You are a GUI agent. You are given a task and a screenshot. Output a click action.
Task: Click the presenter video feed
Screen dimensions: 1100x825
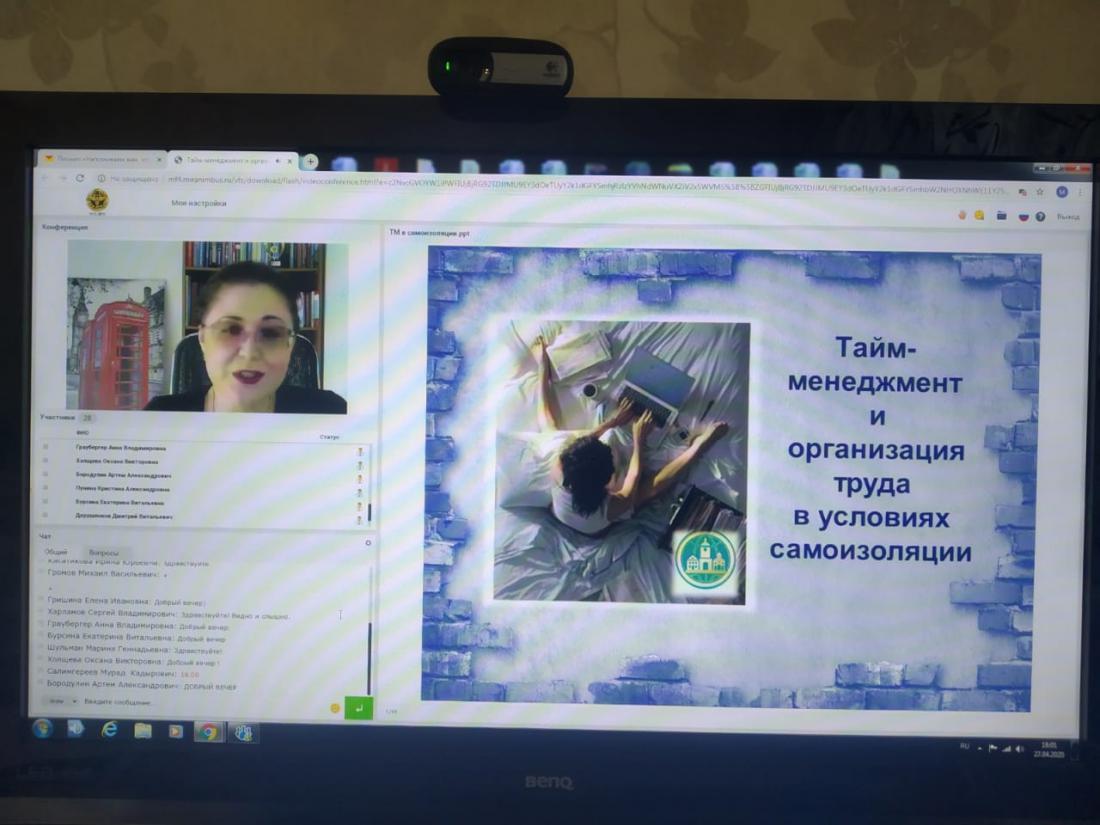click(x=206, y=326)
